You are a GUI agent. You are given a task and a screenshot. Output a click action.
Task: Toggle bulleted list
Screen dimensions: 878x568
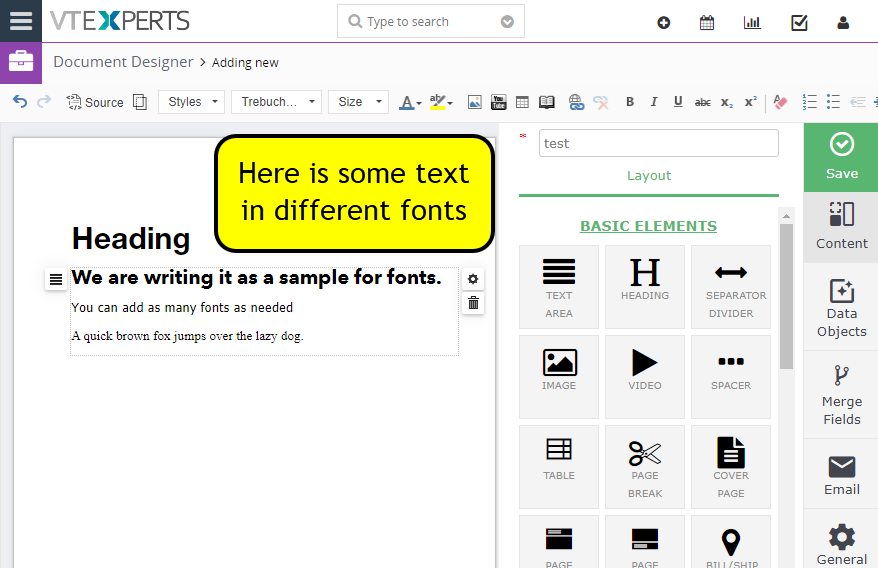[833, 102]
